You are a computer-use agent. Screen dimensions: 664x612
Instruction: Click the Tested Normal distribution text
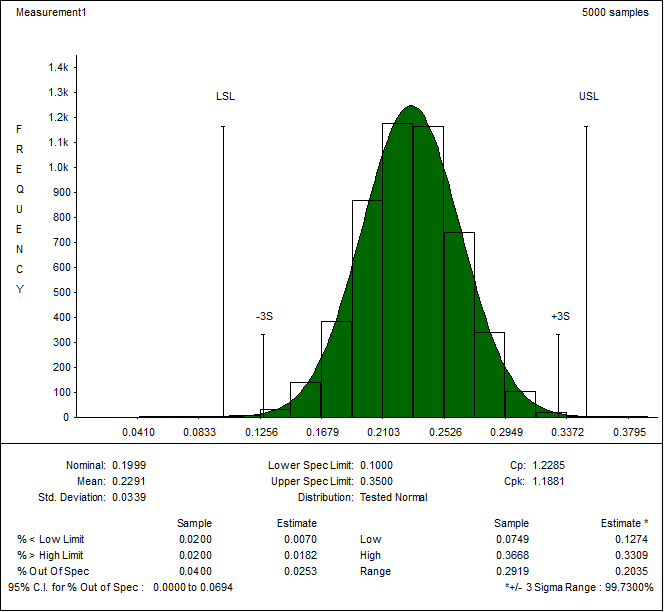[393, 497]
